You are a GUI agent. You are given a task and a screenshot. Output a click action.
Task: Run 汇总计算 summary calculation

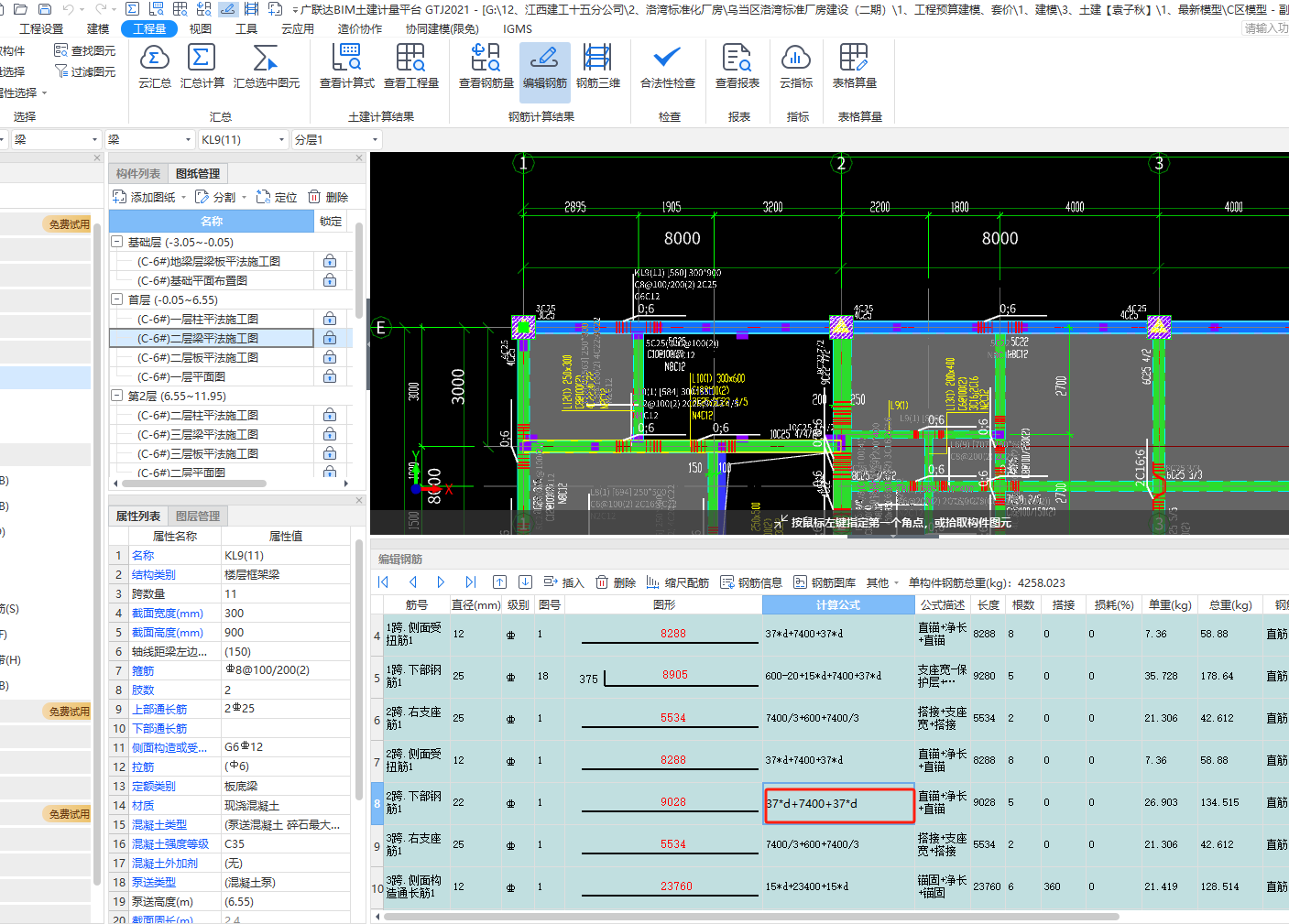coord(202,67)
